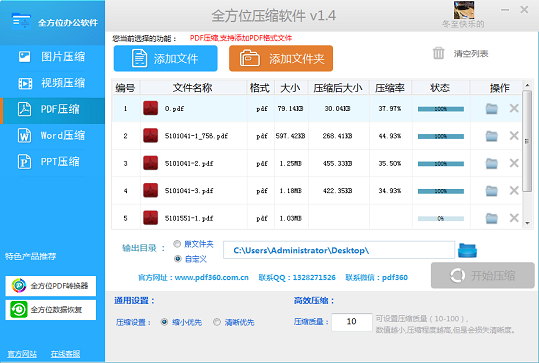Remove 0.pdf from the list

[x=514, y=109]
